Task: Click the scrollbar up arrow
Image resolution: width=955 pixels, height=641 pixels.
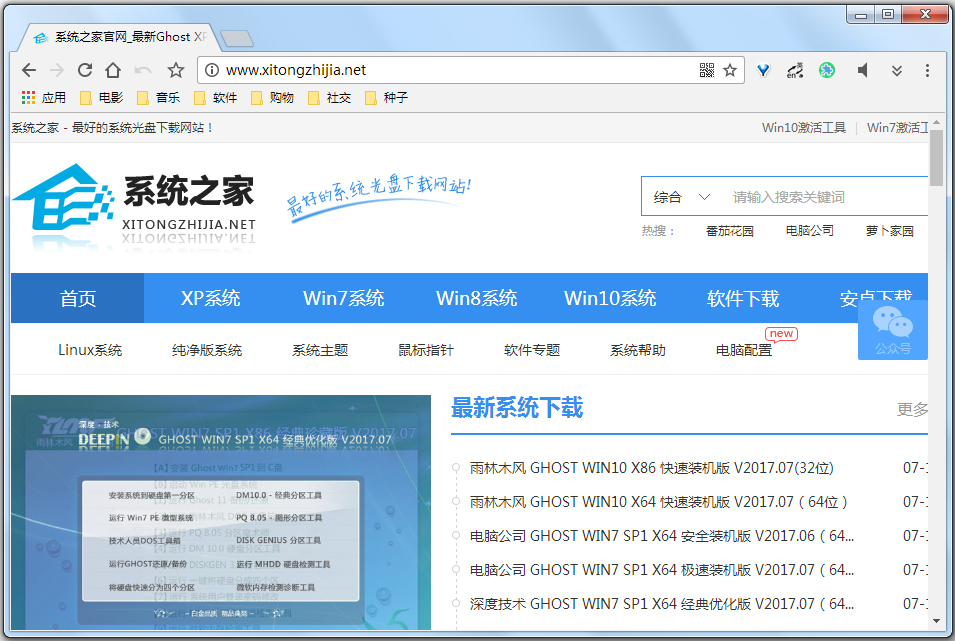Action: pyautogui.click(x=936, y=121)
